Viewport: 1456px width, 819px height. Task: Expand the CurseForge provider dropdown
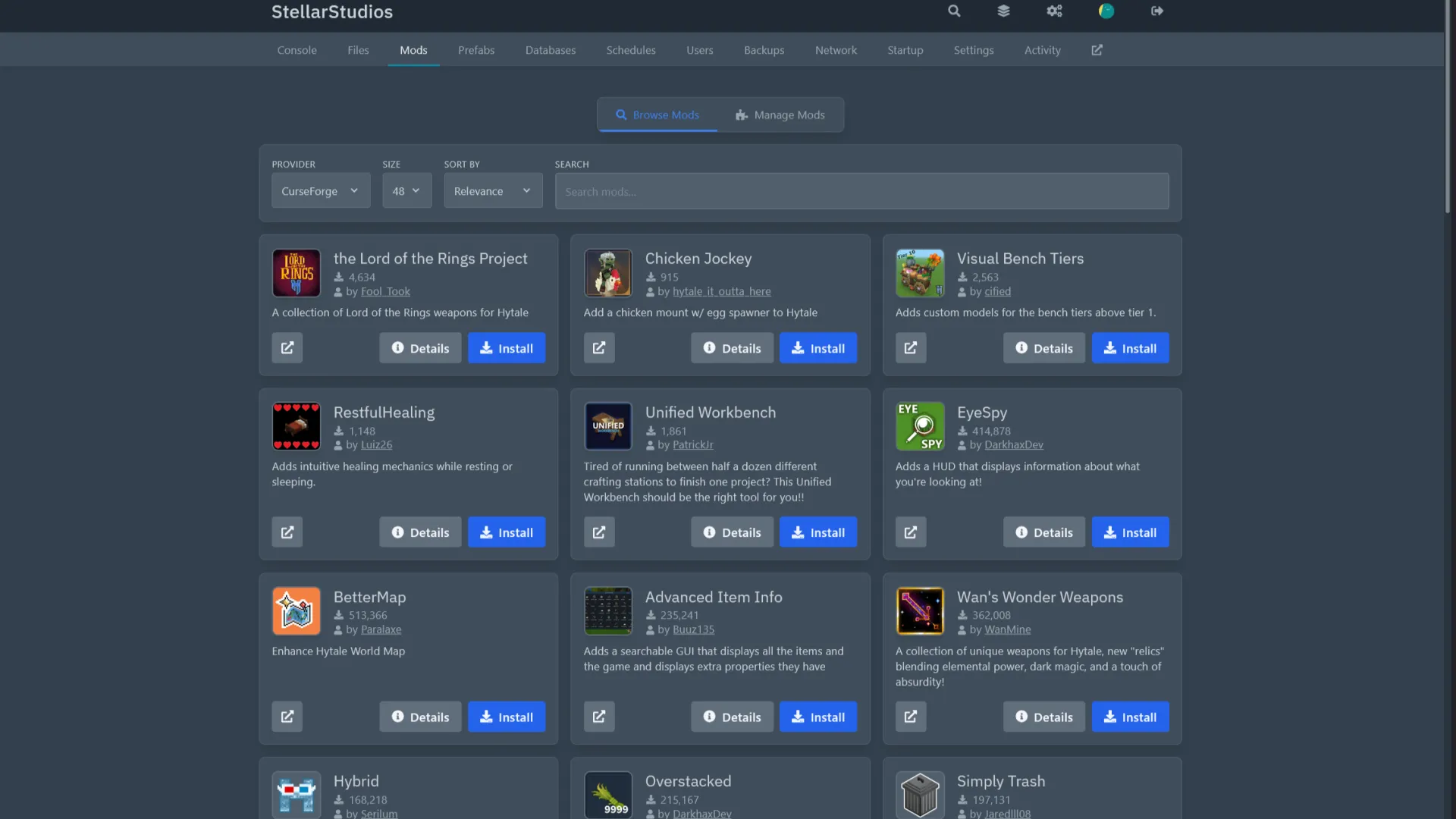coord(321,191)
